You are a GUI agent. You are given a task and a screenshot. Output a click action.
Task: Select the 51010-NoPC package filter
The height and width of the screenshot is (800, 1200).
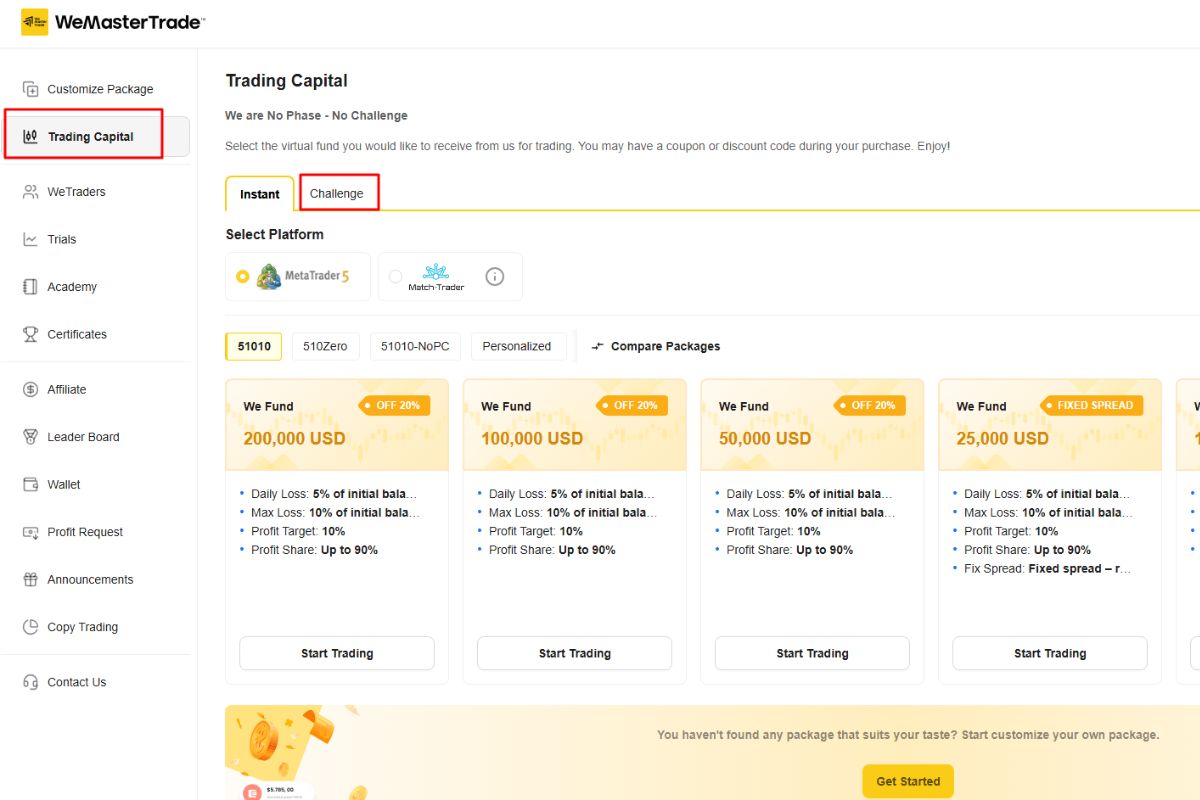(x=415, y=346)
